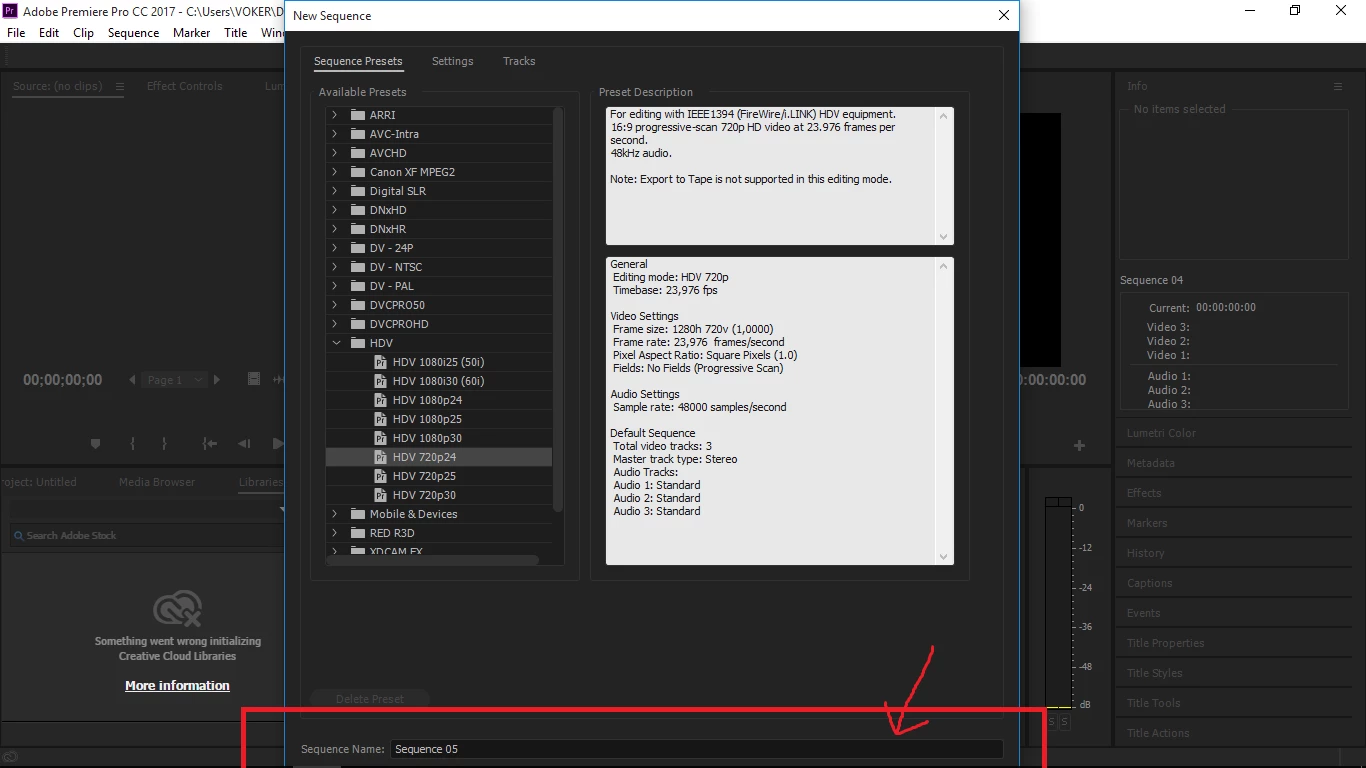Open the Edit menu
Screen dimensions: 1366x768
pos(49,33)
